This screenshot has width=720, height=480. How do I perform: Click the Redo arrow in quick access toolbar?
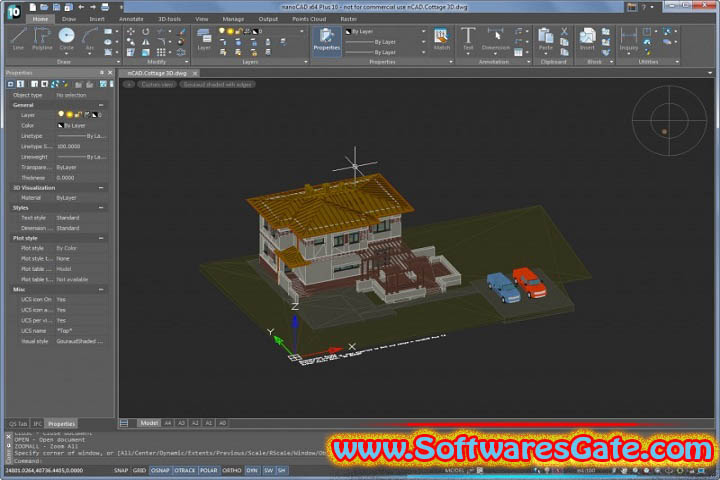point(93,7)
